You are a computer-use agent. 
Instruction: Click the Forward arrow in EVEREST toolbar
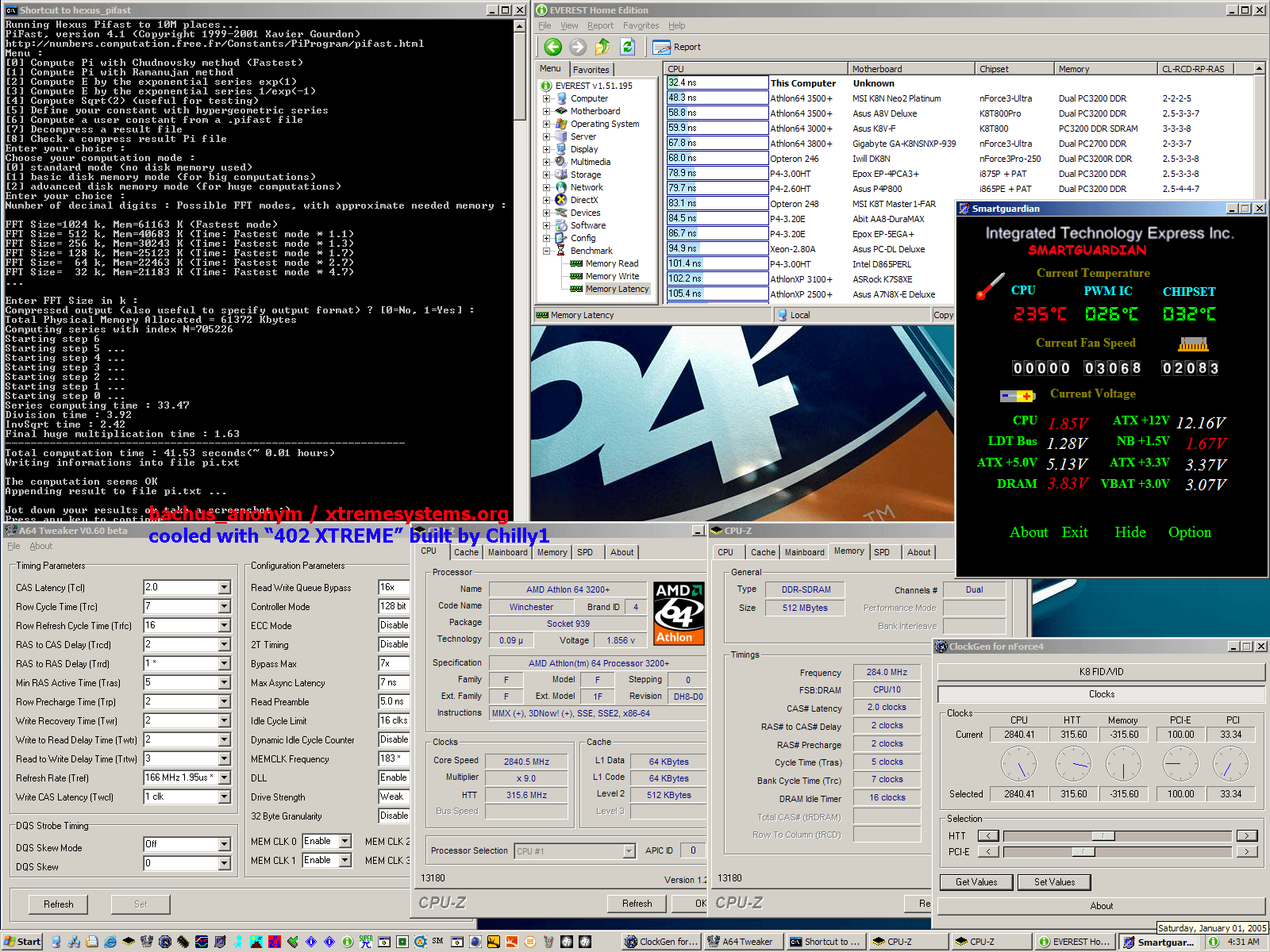click(578, 47)
